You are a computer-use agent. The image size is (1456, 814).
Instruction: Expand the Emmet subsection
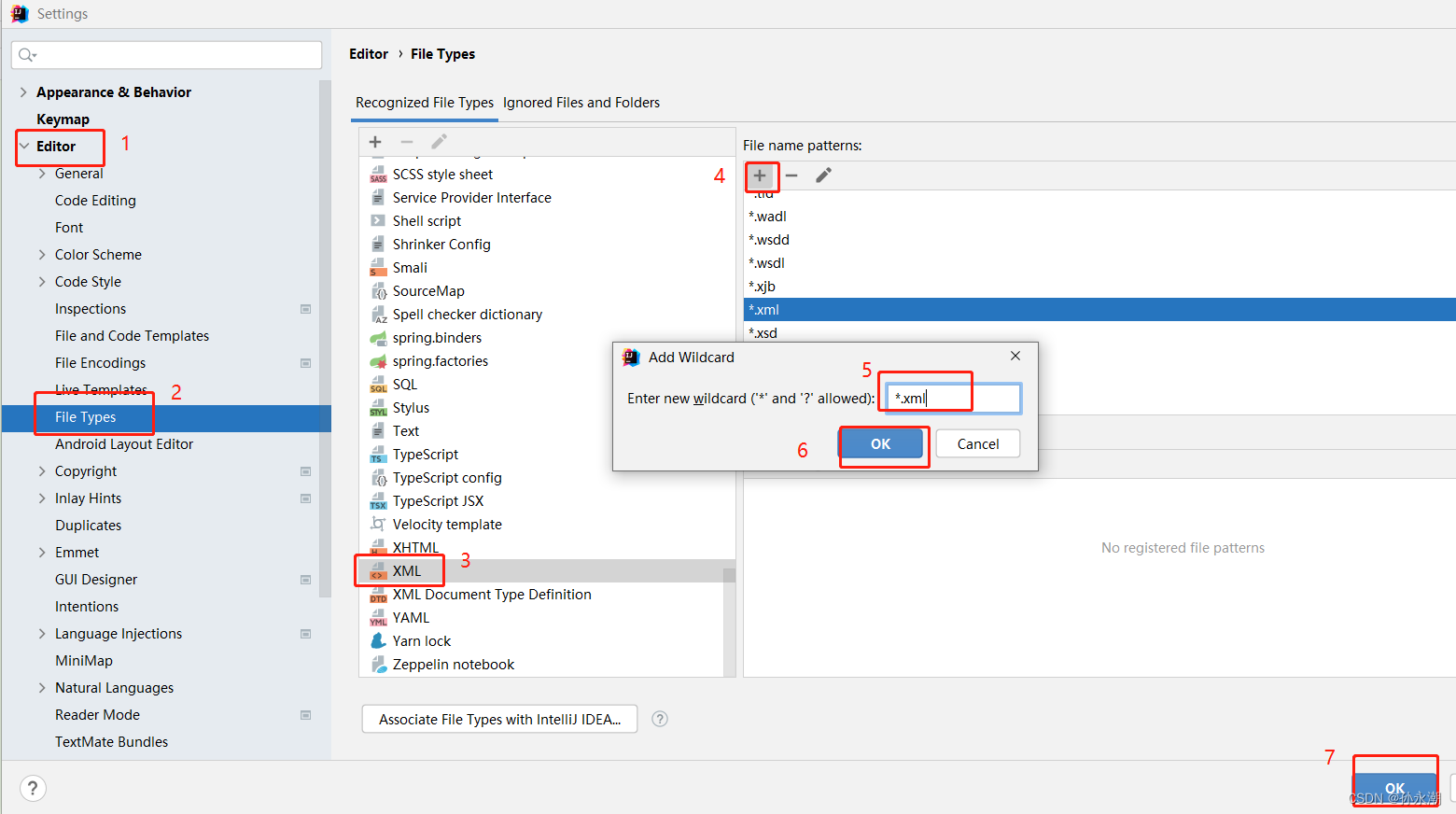tap(42, 553)
